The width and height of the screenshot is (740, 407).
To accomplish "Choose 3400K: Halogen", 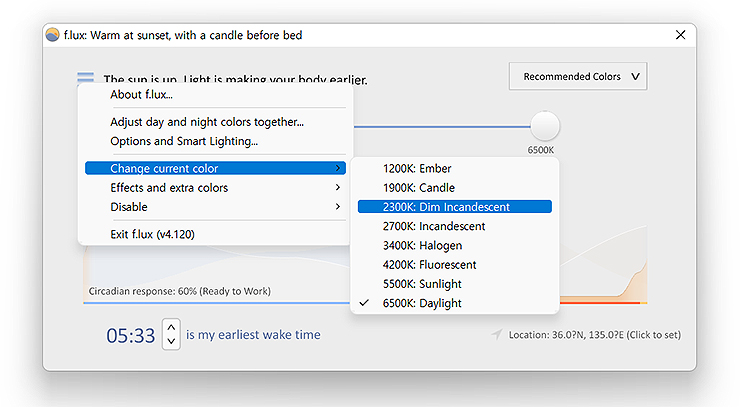I will (454, 246).
